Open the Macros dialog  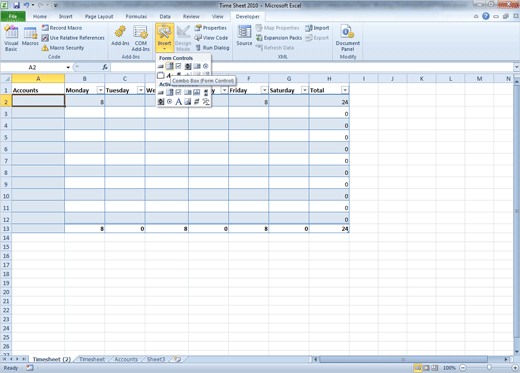[x=30, y=37]
